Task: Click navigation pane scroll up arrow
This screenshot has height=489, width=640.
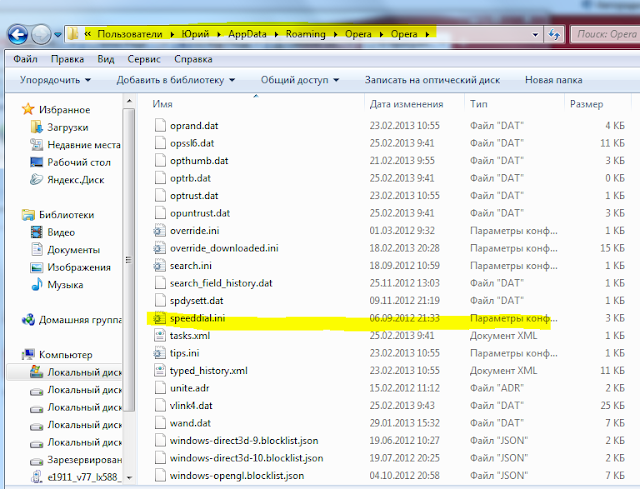Action: [129, 101]
